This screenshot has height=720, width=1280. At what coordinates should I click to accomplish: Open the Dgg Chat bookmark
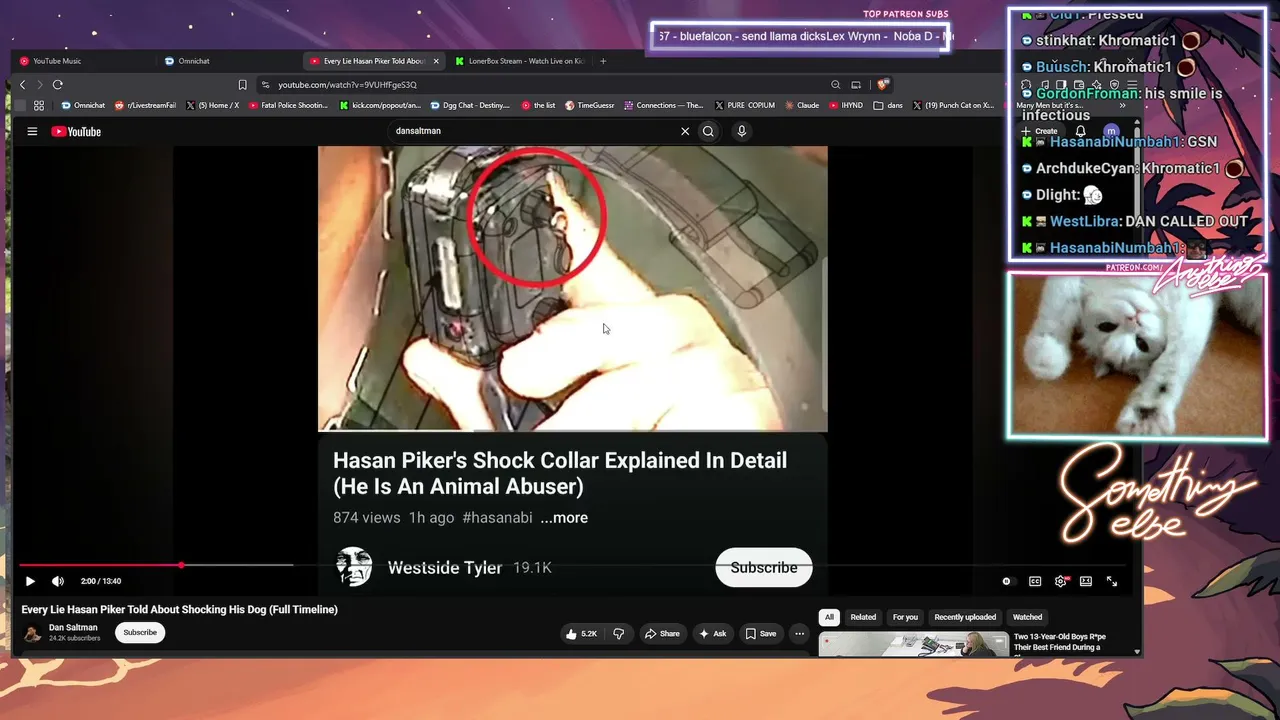click(x=471, y=105)
